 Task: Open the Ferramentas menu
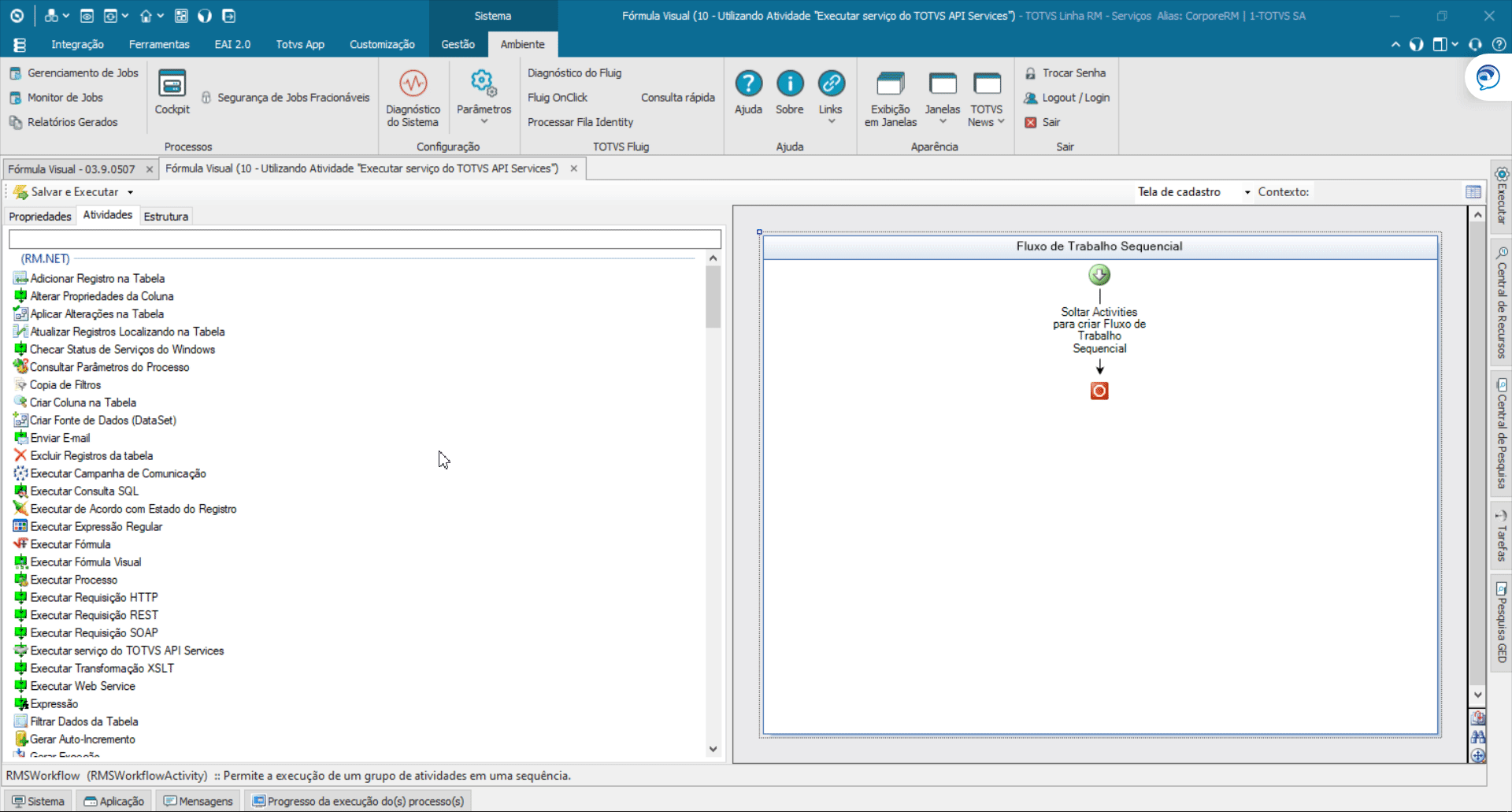[x=159, y=44]
